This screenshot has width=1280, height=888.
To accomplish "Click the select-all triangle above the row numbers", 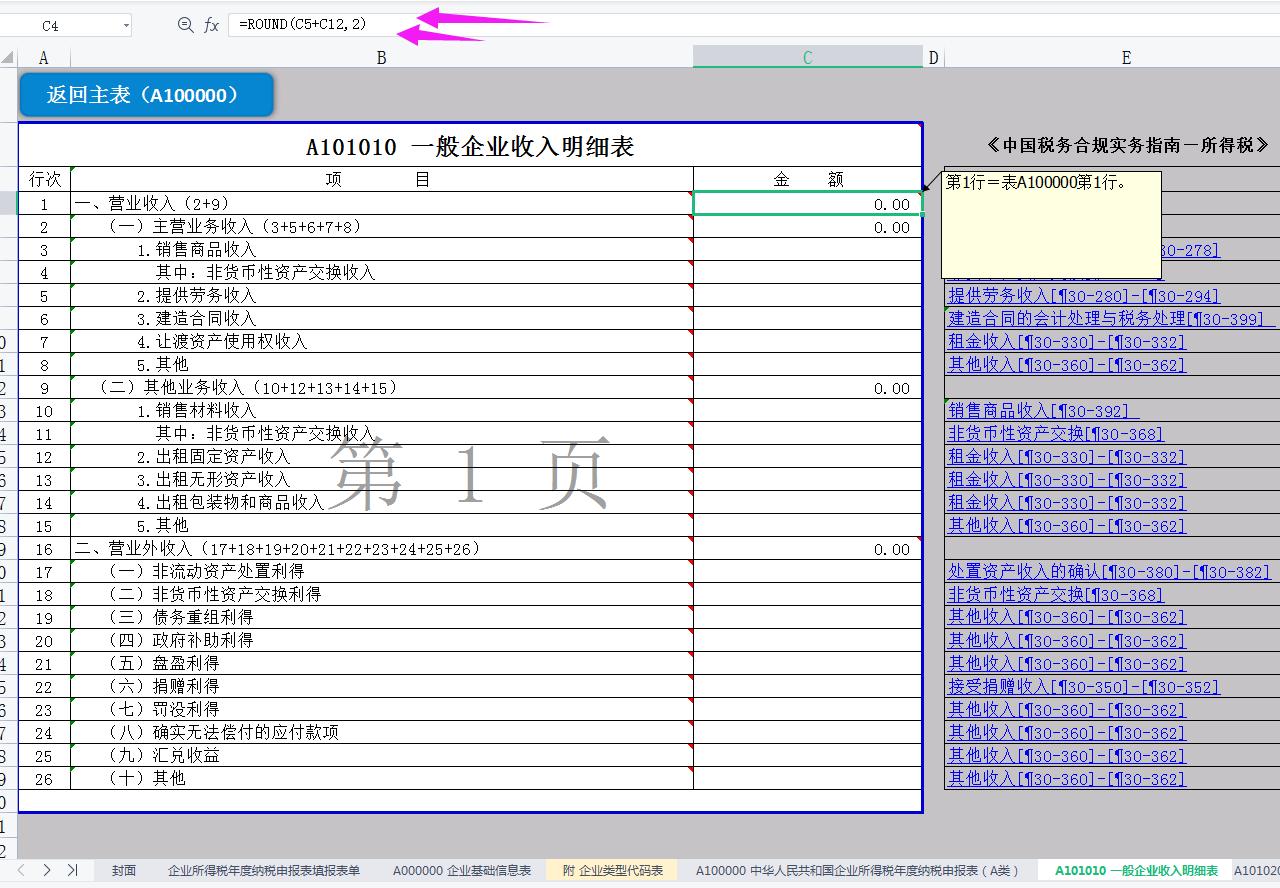I will 6,57.
